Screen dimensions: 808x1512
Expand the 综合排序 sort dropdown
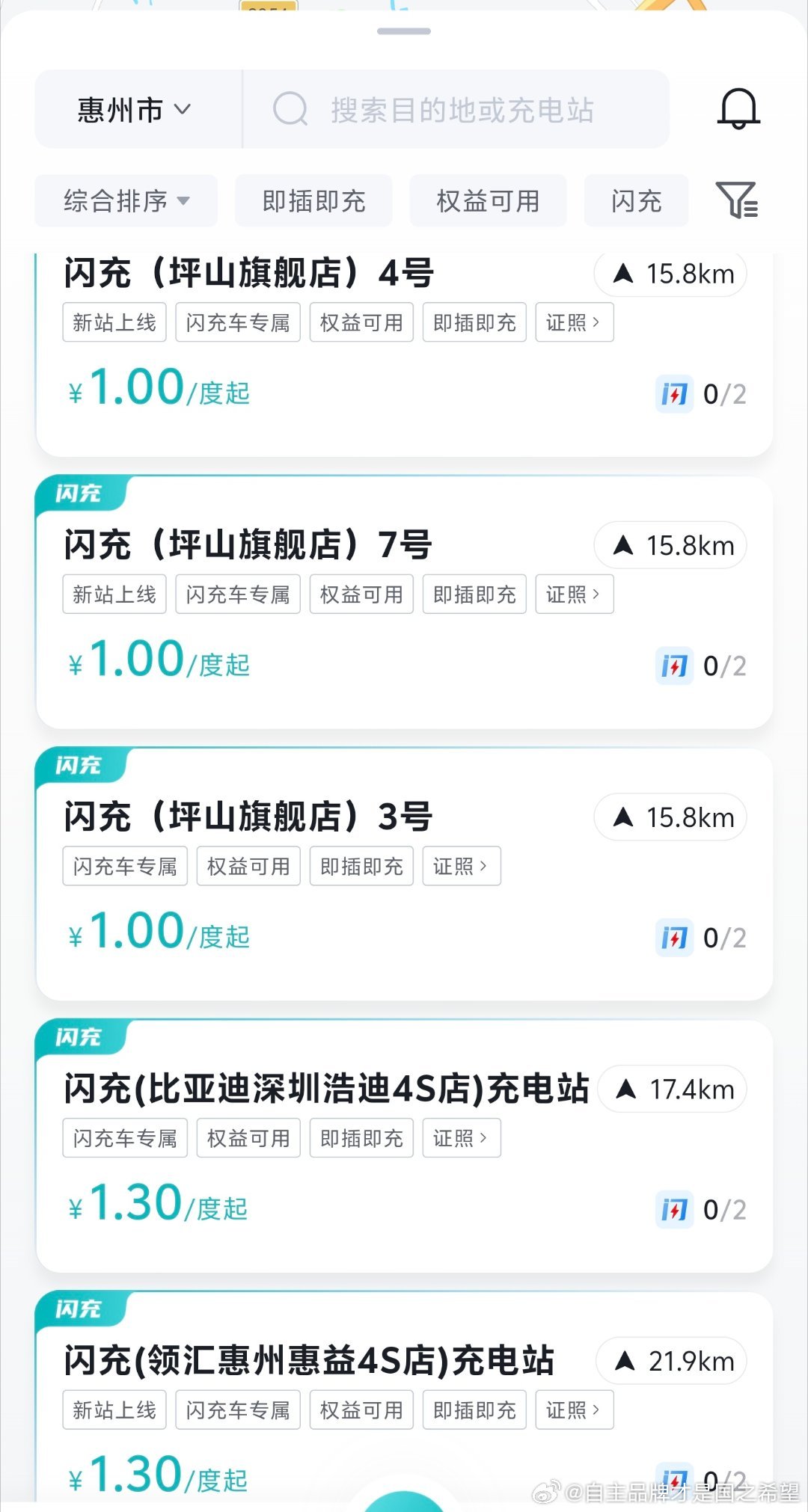(x=126, y=200)
